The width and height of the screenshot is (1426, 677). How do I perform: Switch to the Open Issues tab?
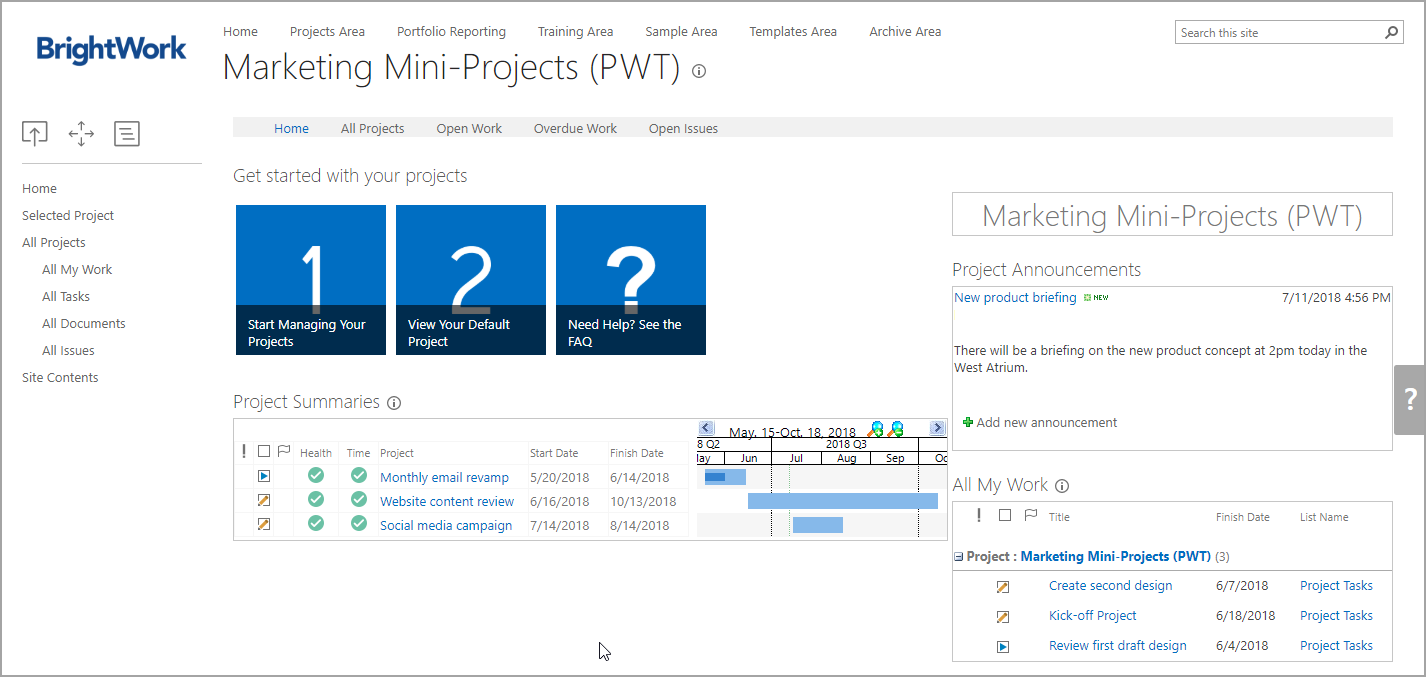pos(683,128)
